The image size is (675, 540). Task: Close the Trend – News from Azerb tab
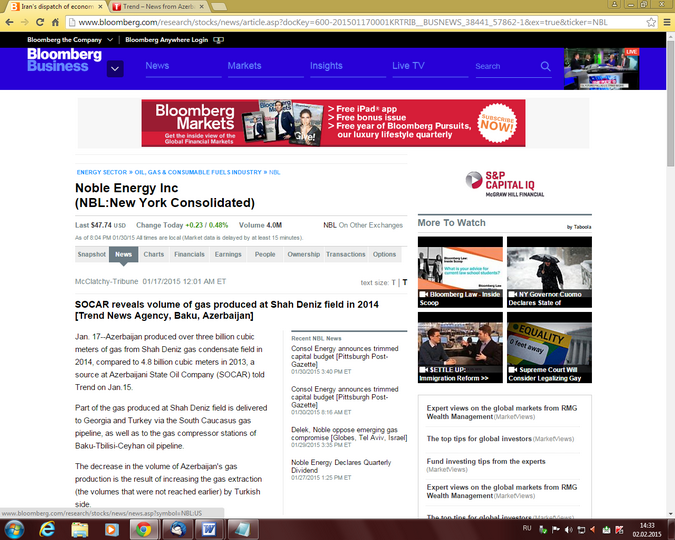201,6
